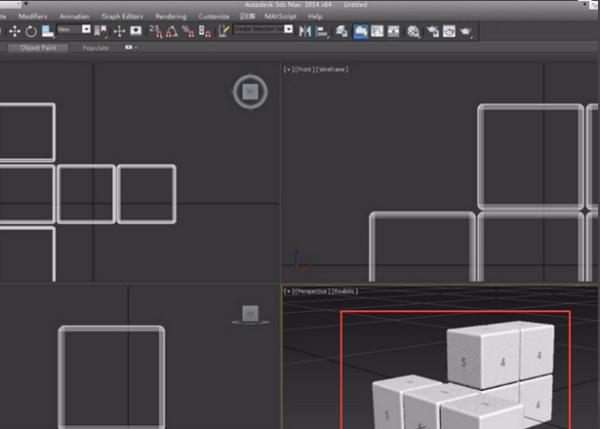Click the Wireframe label in Front viewport
Screen dimensions: 600x429
coord(331,69)
